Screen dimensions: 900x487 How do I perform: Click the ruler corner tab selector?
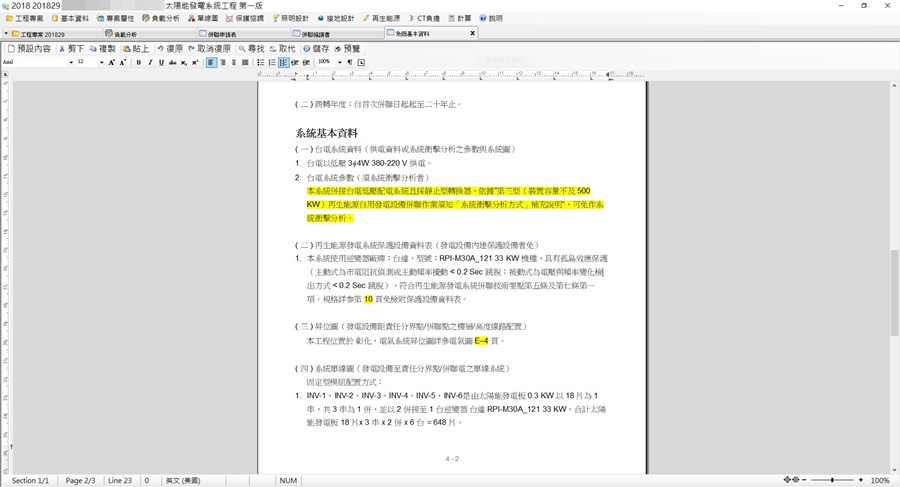[x=5, y=75]
